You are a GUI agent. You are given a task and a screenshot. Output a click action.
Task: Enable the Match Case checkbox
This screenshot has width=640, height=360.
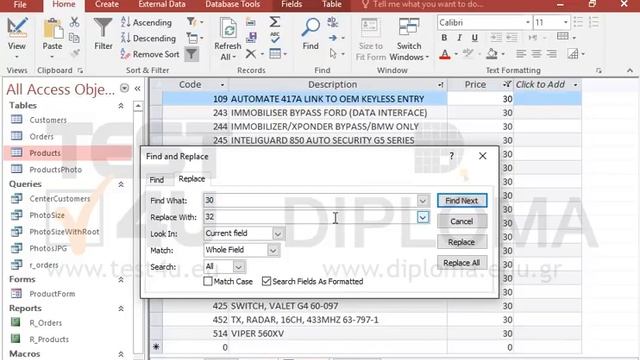[208, 281]
